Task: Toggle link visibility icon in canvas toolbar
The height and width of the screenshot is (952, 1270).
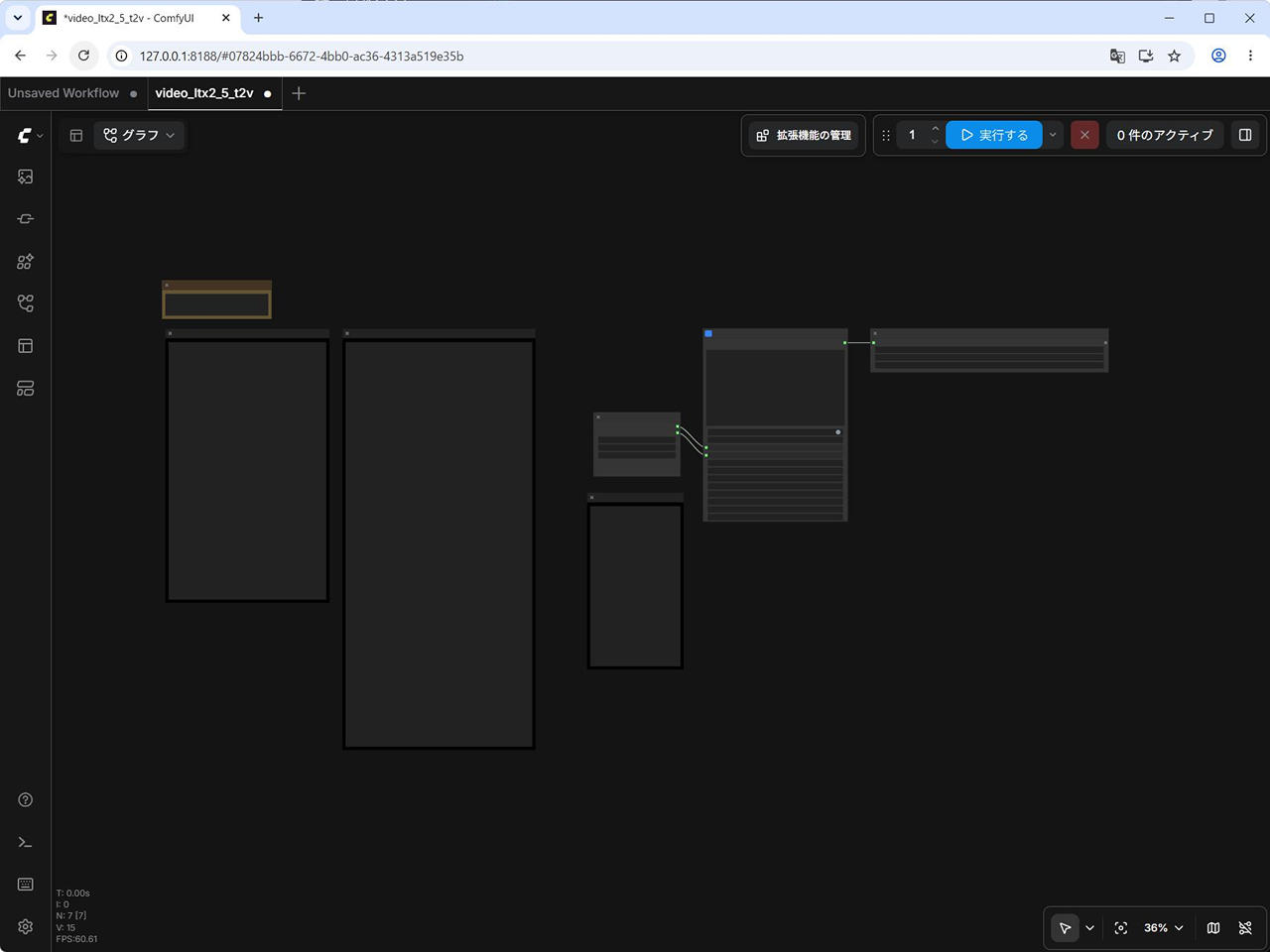Action: (1245, 928)
